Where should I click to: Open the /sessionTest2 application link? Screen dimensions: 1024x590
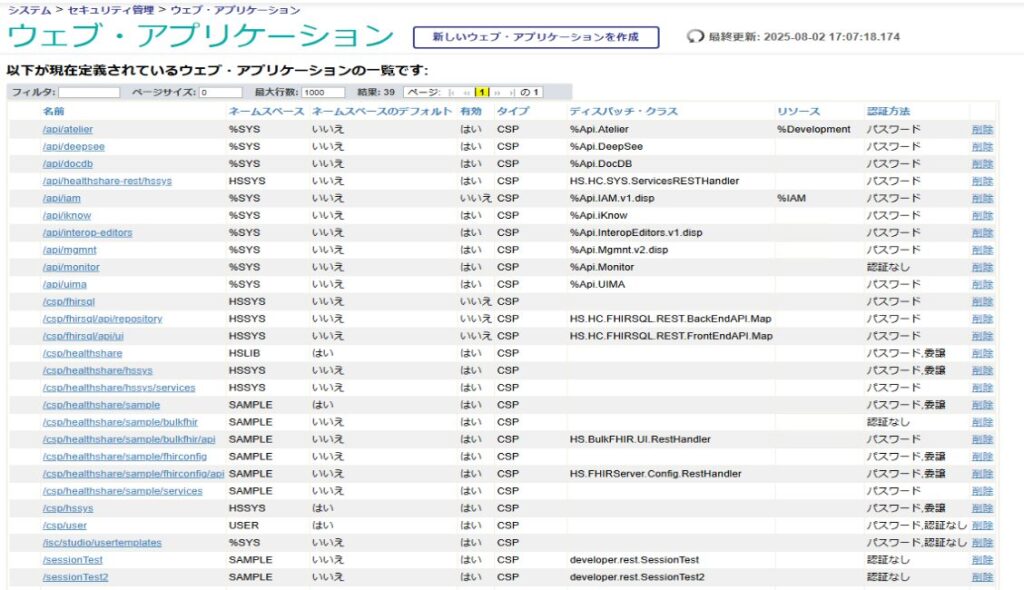point(75,577)
